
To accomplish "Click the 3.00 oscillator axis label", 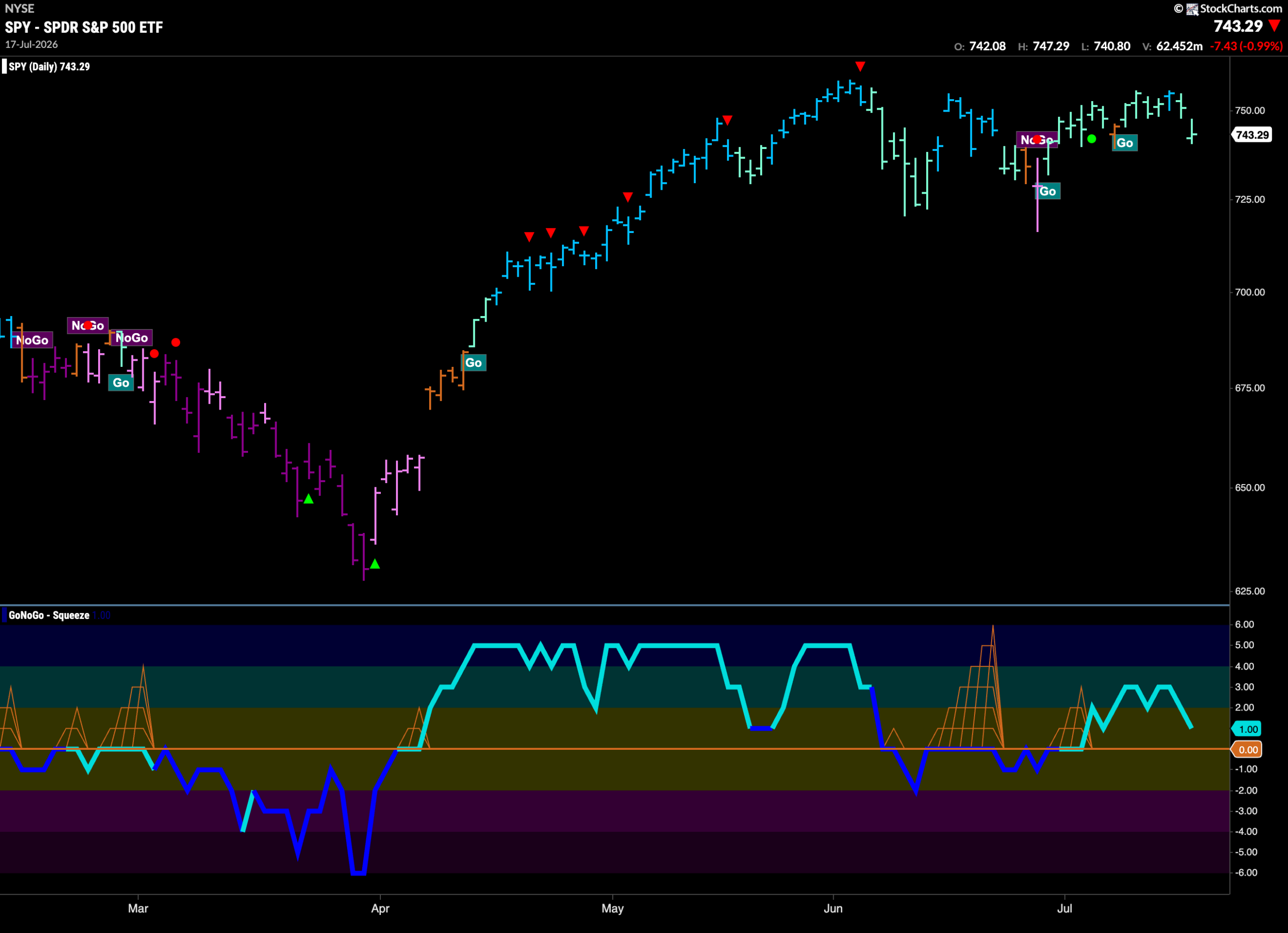I will (x=1244, y=687).
